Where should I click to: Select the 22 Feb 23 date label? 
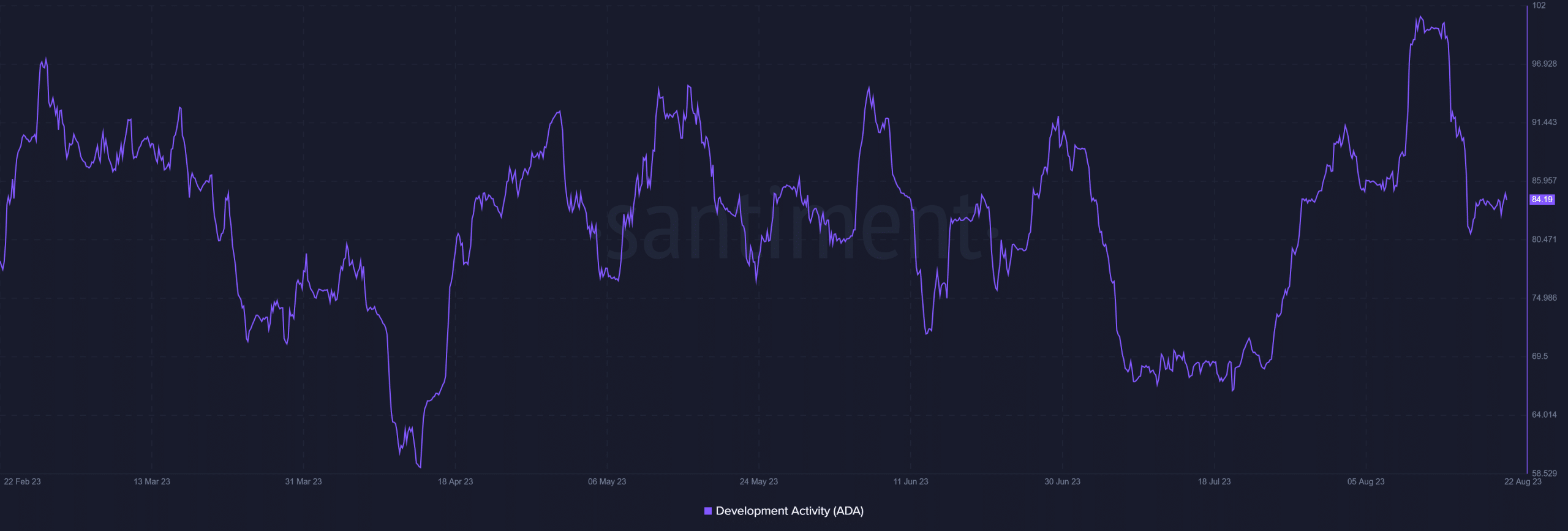[x=22, y=481]
